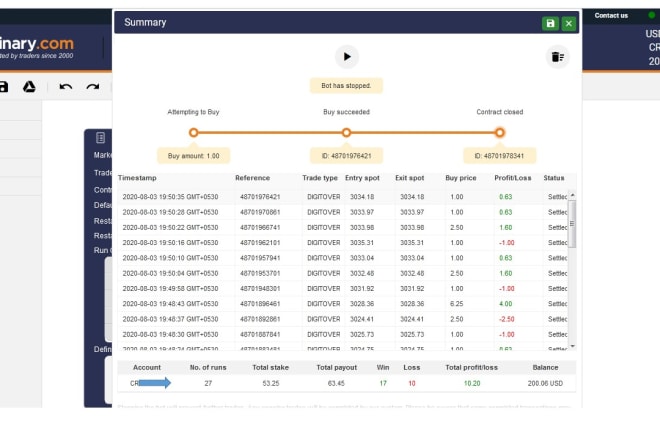Click the Buy succeeded stage circle
The width and height of the screenshot is (660, 440).
click(x=346, y=133)
